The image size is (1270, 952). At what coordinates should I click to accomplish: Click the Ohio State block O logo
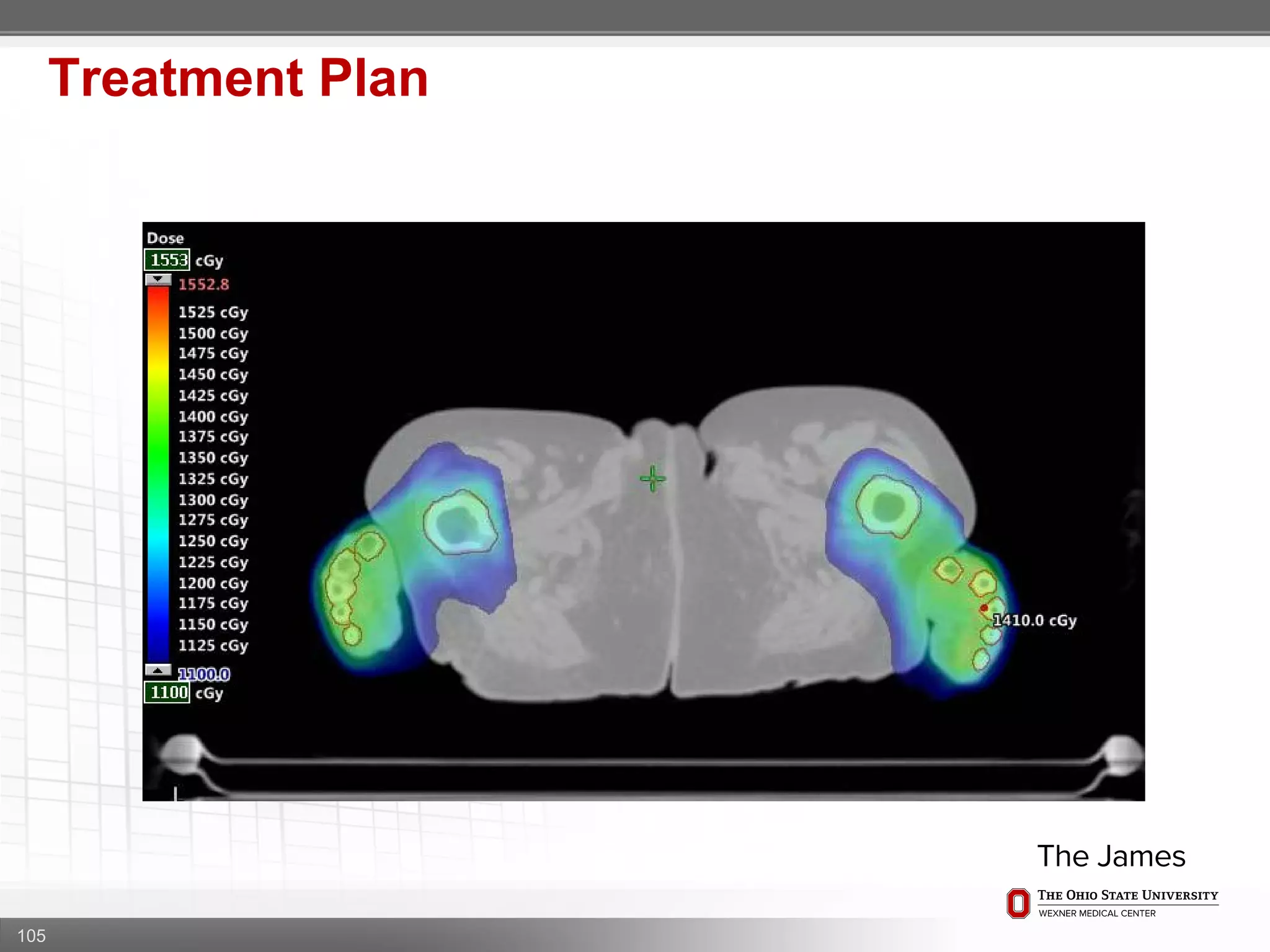[1018, 904]
